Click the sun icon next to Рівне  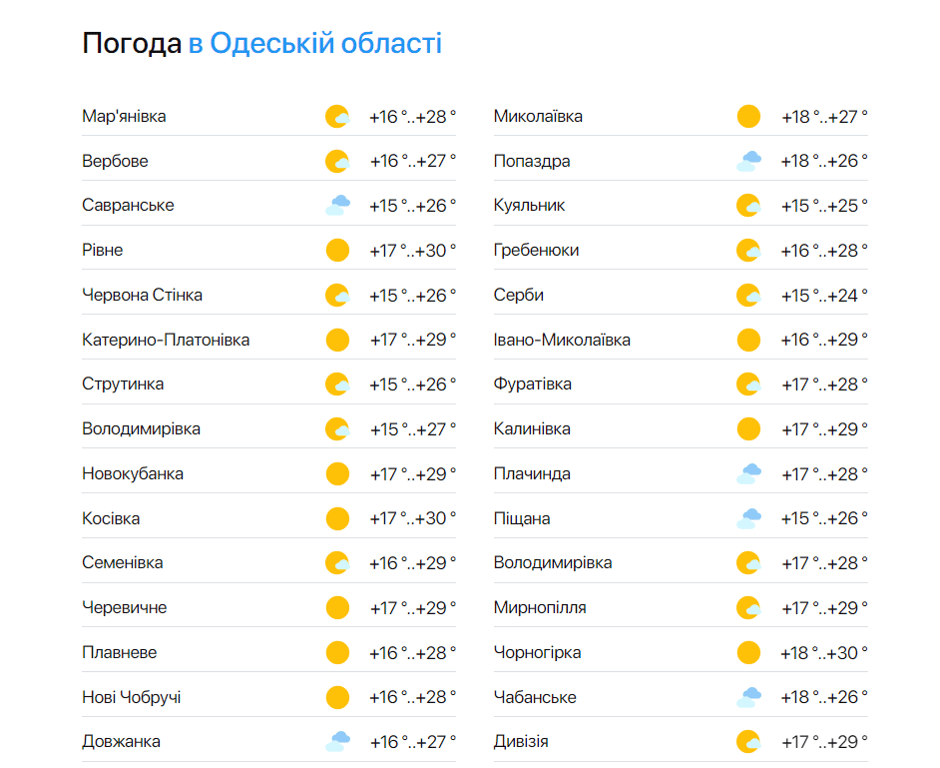[337, 249]
